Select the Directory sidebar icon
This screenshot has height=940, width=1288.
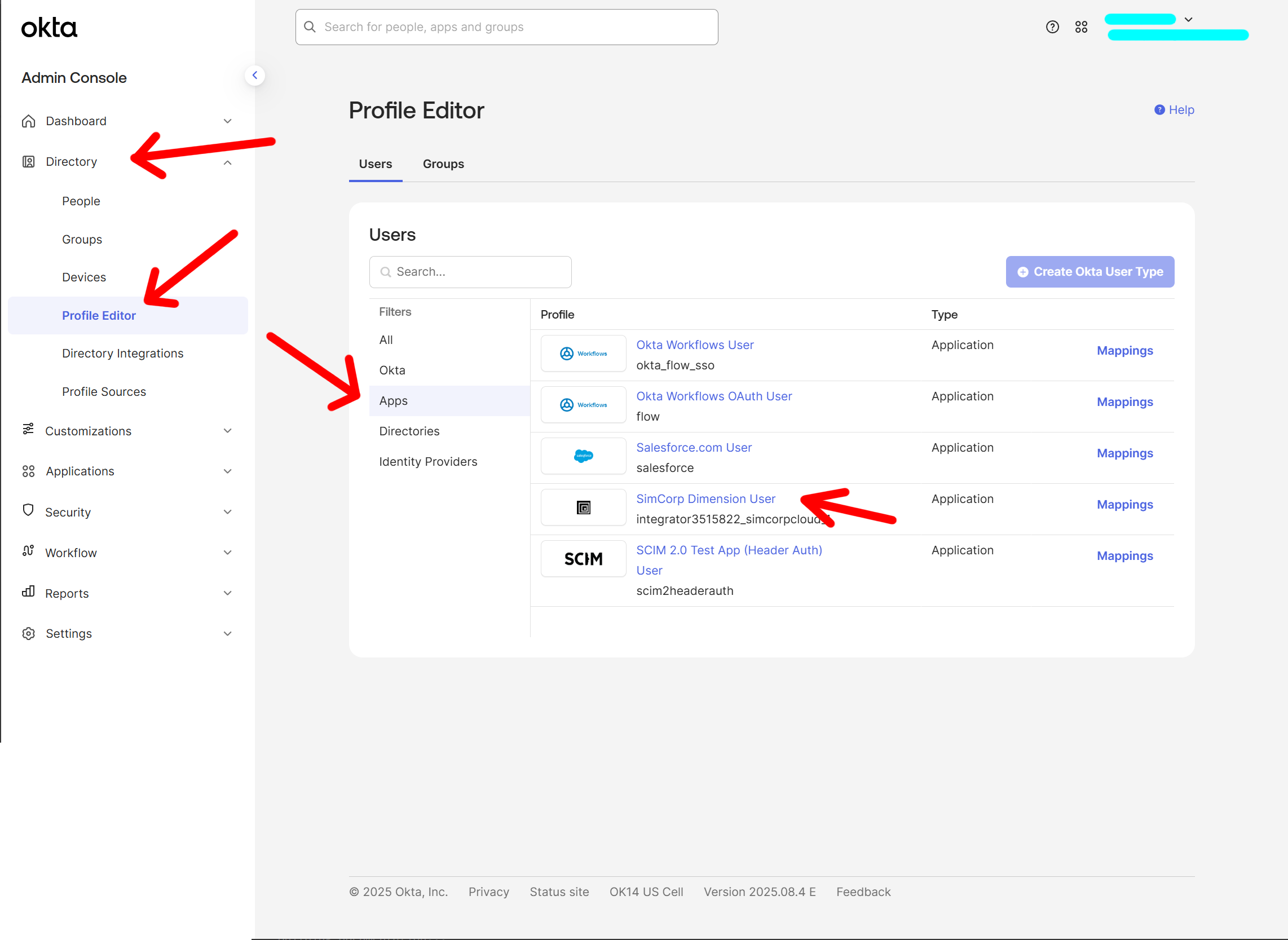tap(28, 161)
